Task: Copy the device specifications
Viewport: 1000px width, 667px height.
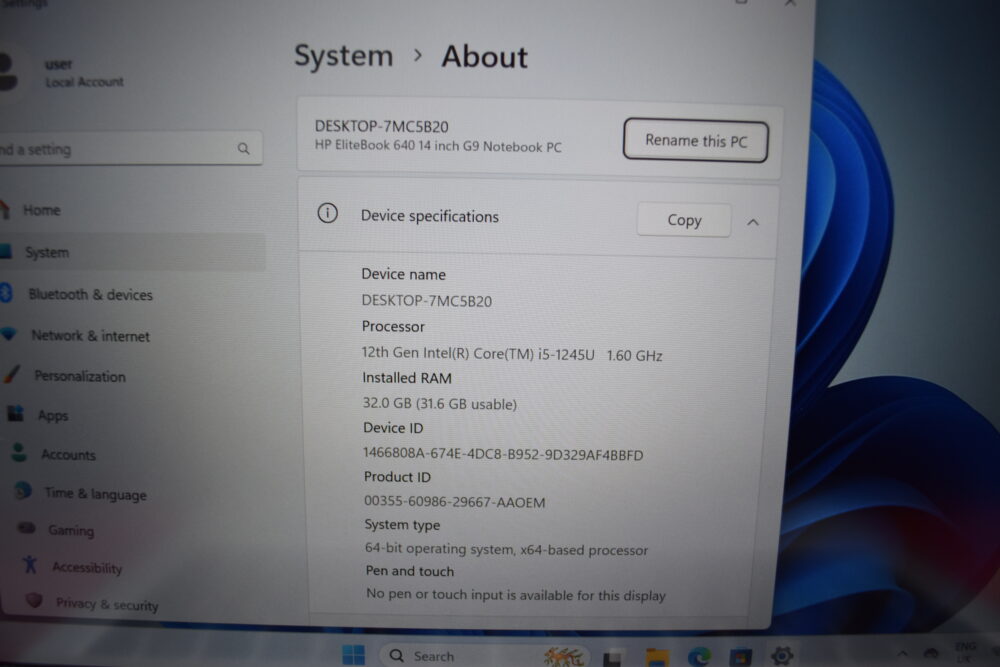Action: [x=684, y=220]
